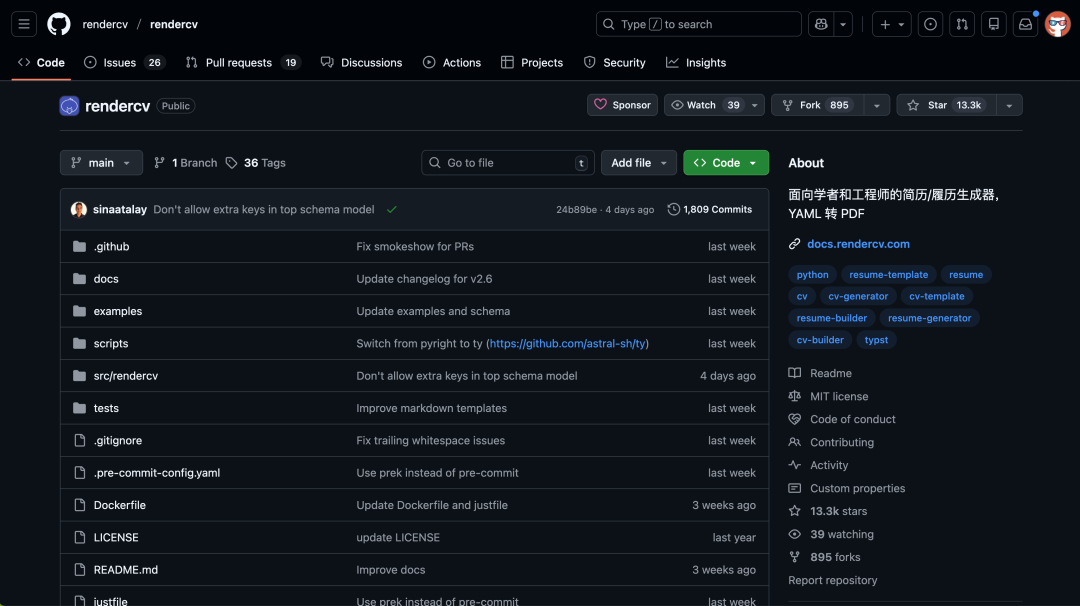Open the docs.rendercv.com website link
The width and height of the screenshot is (1080, 606).
858,244
